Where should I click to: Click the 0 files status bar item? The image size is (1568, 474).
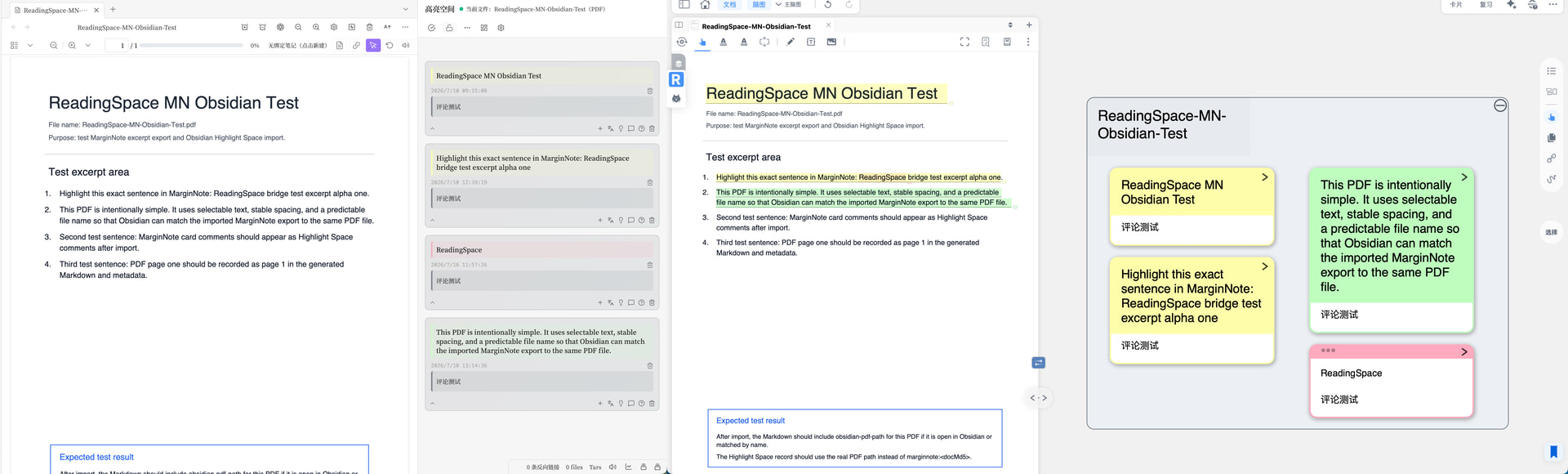[x=574, y=467]
